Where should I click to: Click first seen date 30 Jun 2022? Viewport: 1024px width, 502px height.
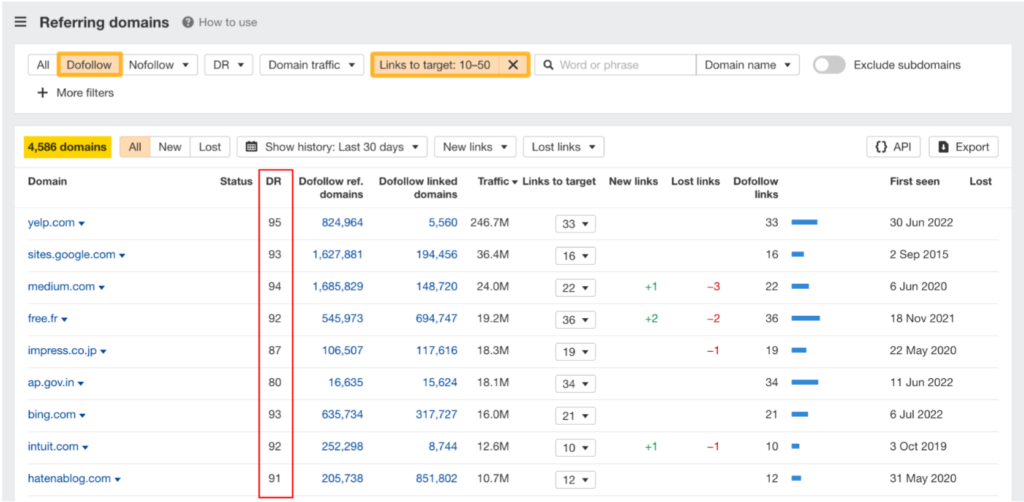click(x=921, y=223)
